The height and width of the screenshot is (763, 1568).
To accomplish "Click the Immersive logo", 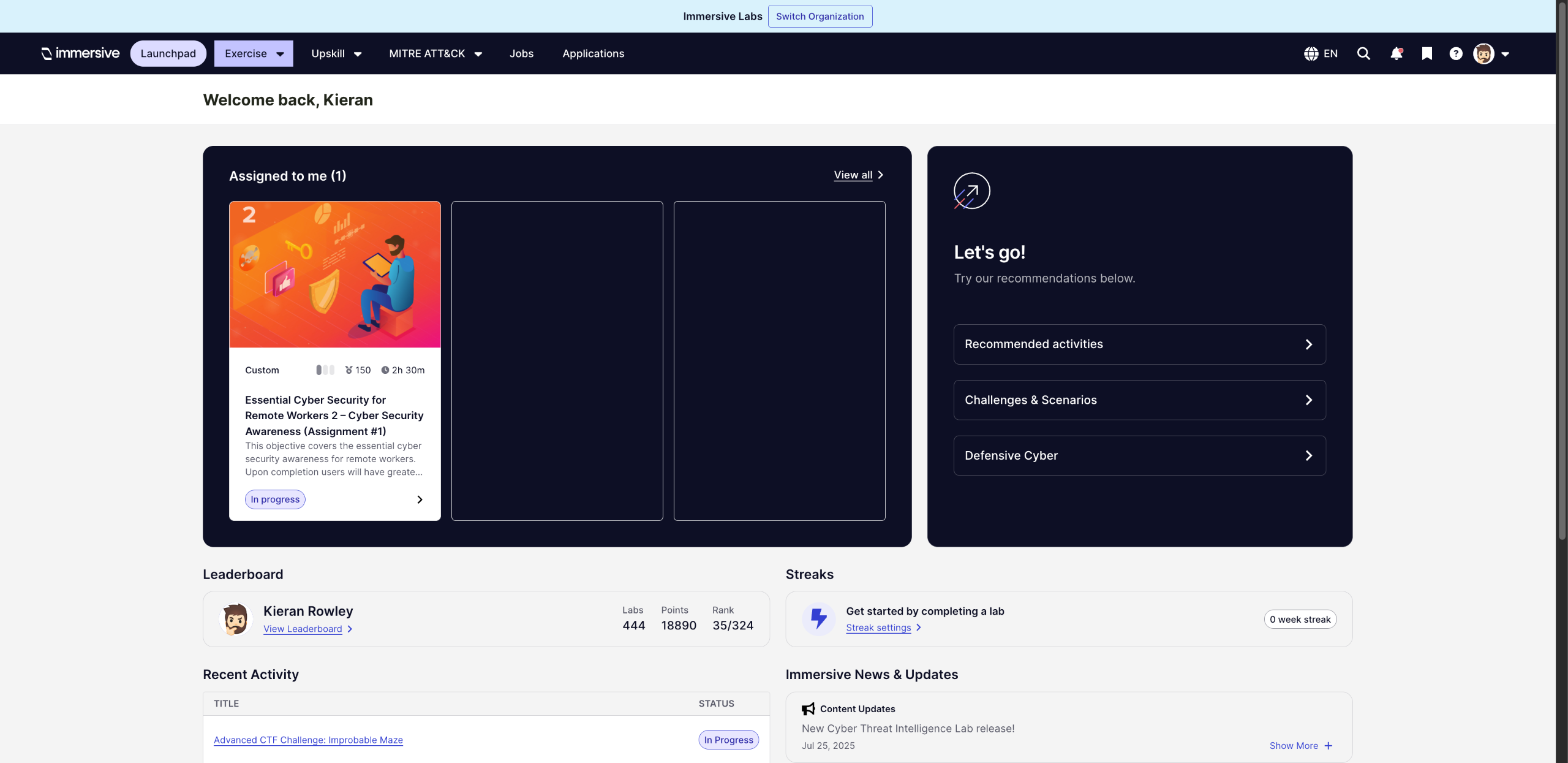I will click(x=80, y=53).
